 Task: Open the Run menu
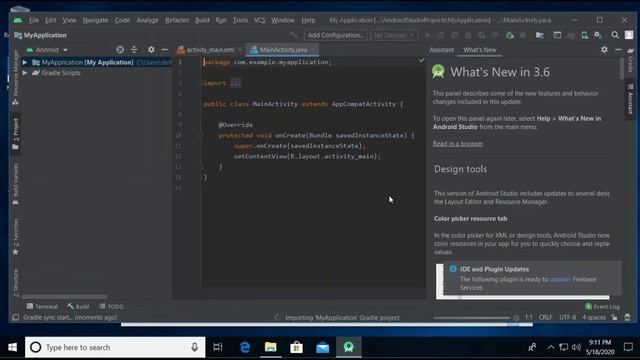tap(221, 20)
